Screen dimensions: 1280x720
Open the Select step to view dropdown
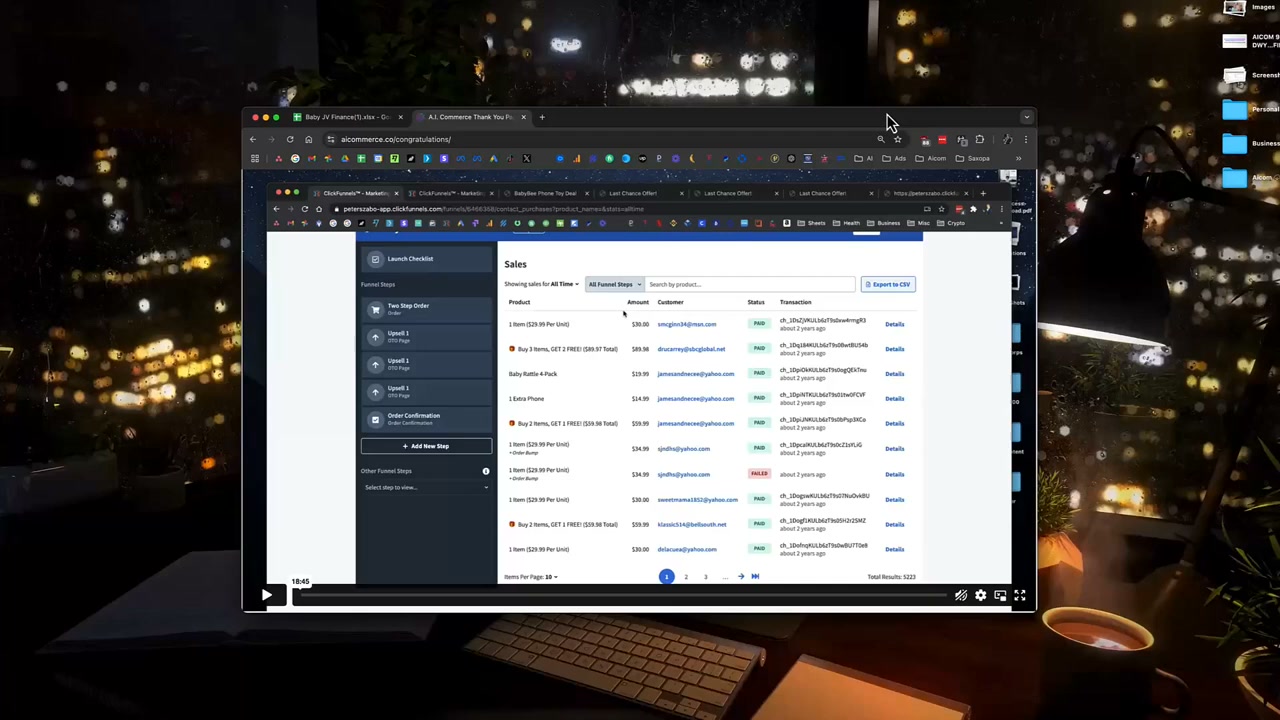(x=426, y=487)
